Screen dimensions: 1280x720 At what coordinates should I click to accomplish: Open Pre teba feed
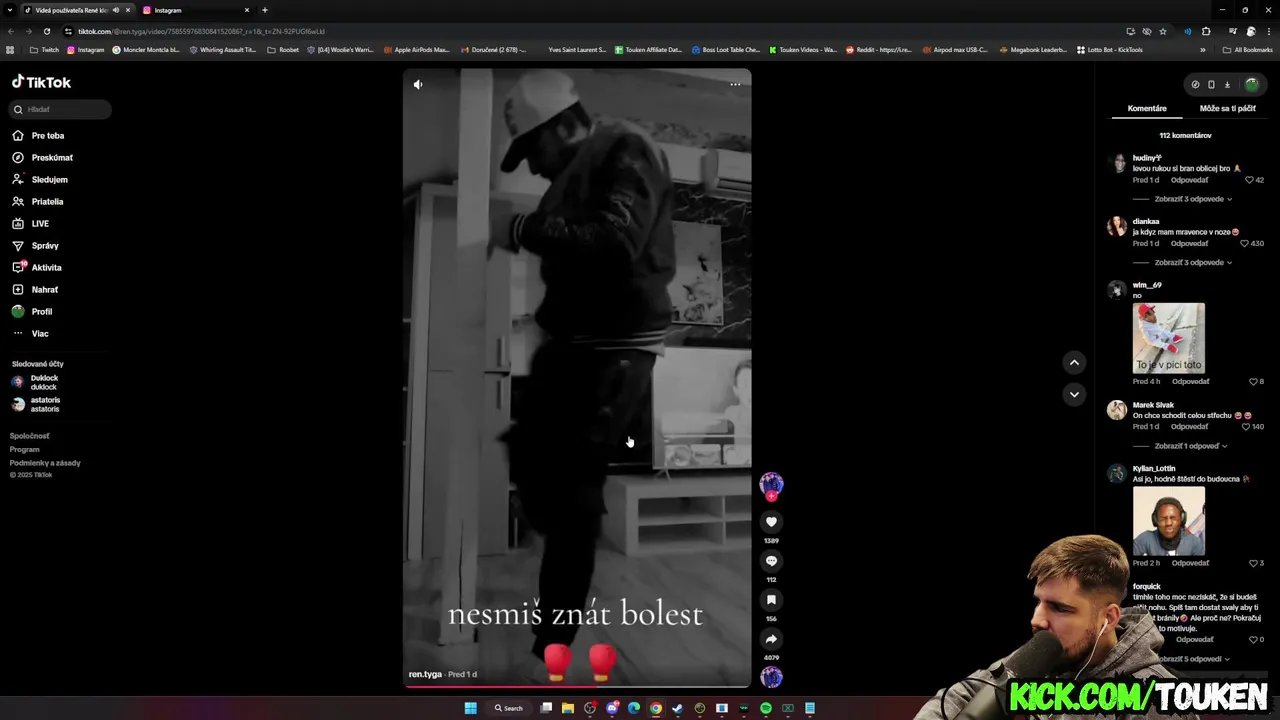point(40,136)
